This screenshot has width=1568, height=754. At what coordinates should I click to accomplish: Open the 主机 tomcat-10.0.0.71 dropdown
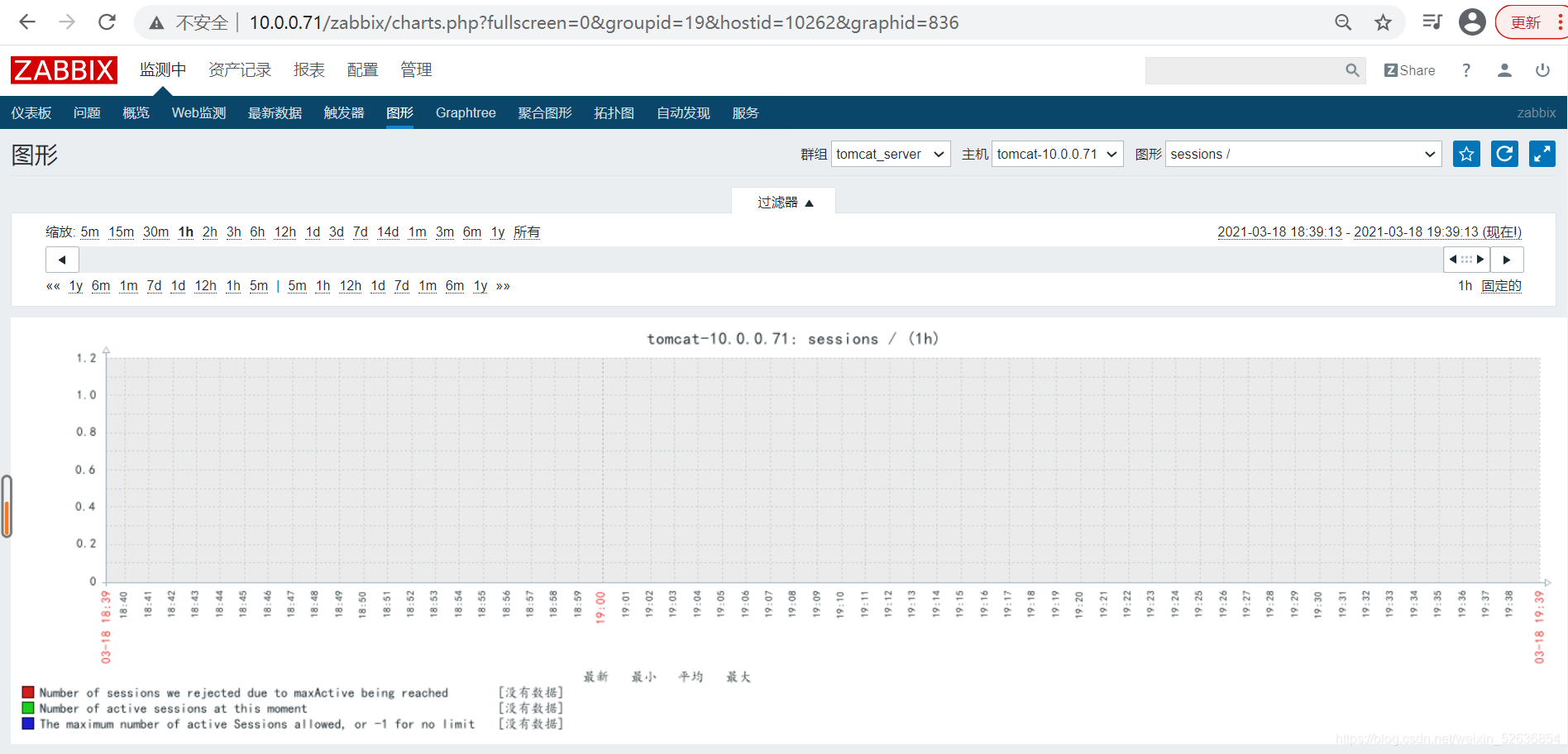pyautogui.click(x=1057, y=154)
